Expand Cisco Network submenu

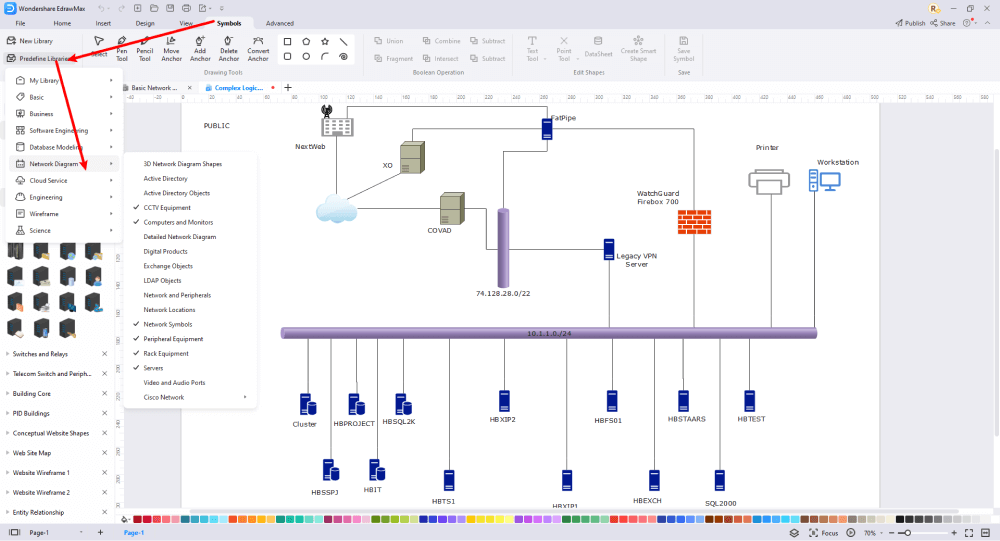click(x=191, y=397)
